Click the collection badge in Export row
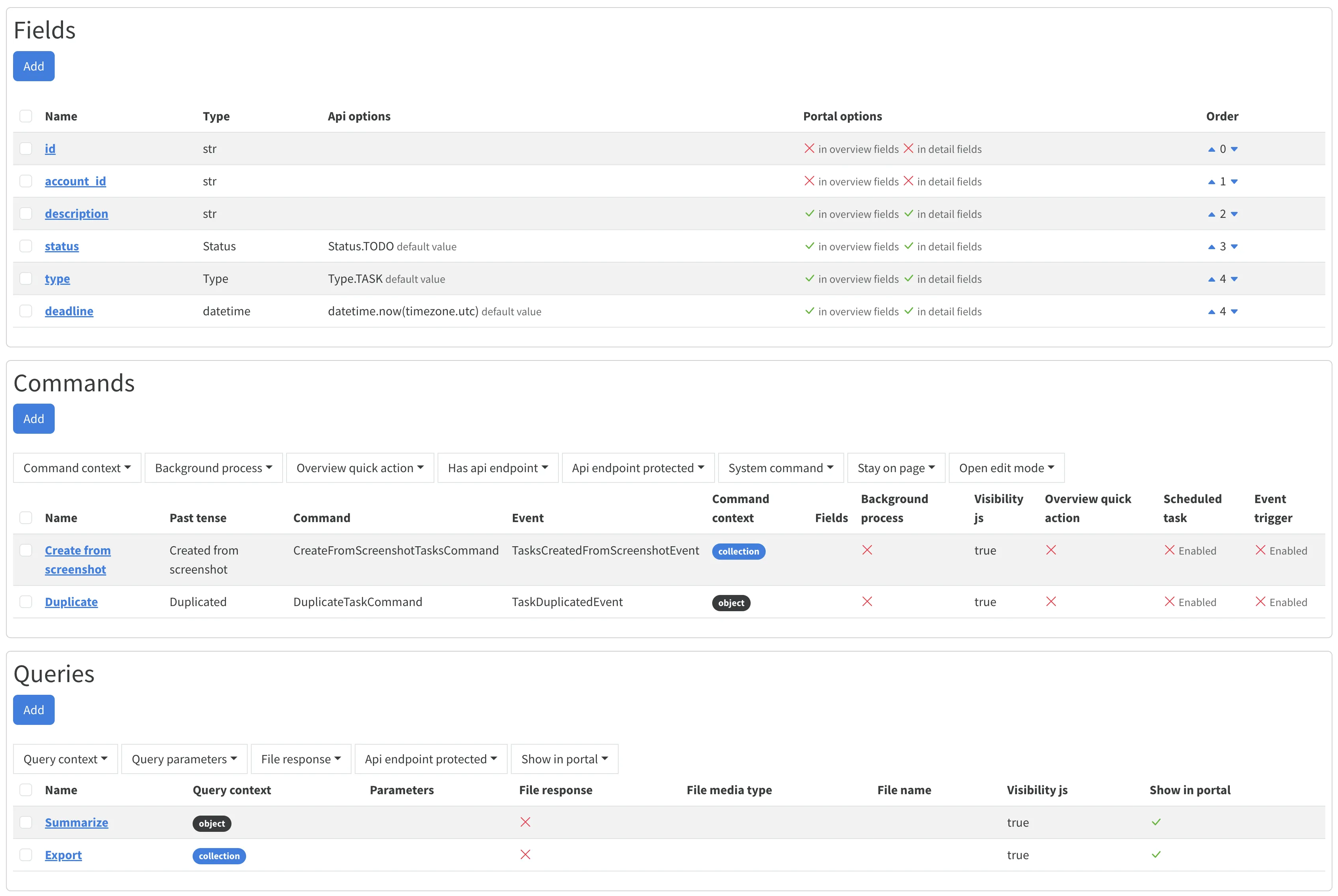This screenshot has height=896, width=1338. (x=219, y=856)
